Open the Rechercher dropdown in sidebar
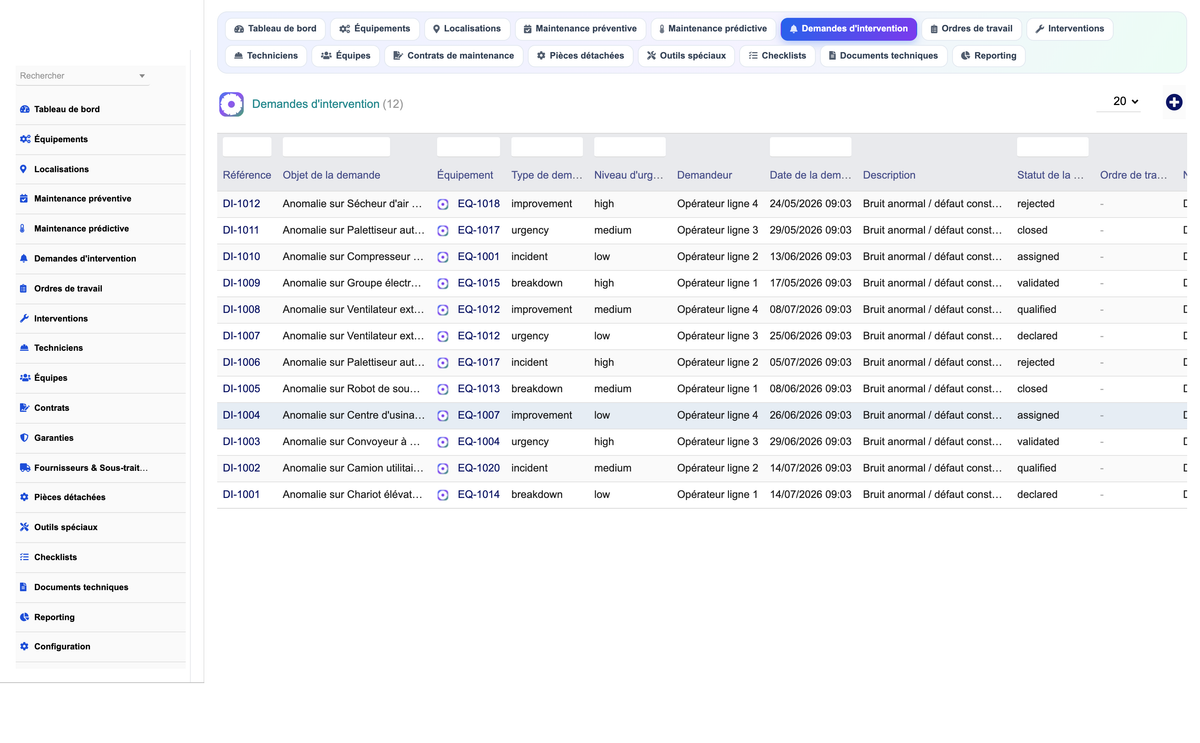The width and height of the screenshot is (1200, 743). click(x=82, y=76)
